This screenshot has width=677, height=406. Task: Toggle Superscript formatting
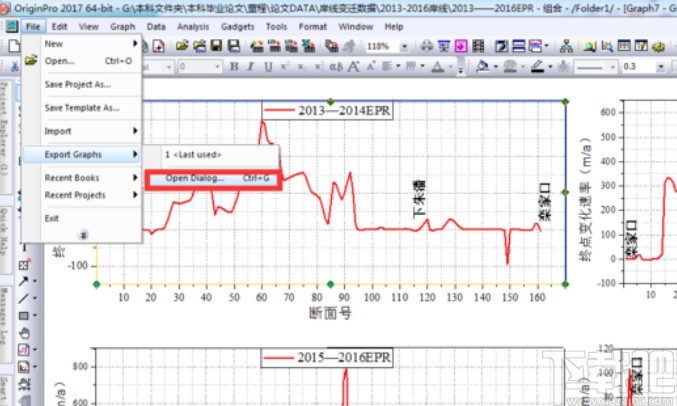pyautogui.click(x=285, y=67)
